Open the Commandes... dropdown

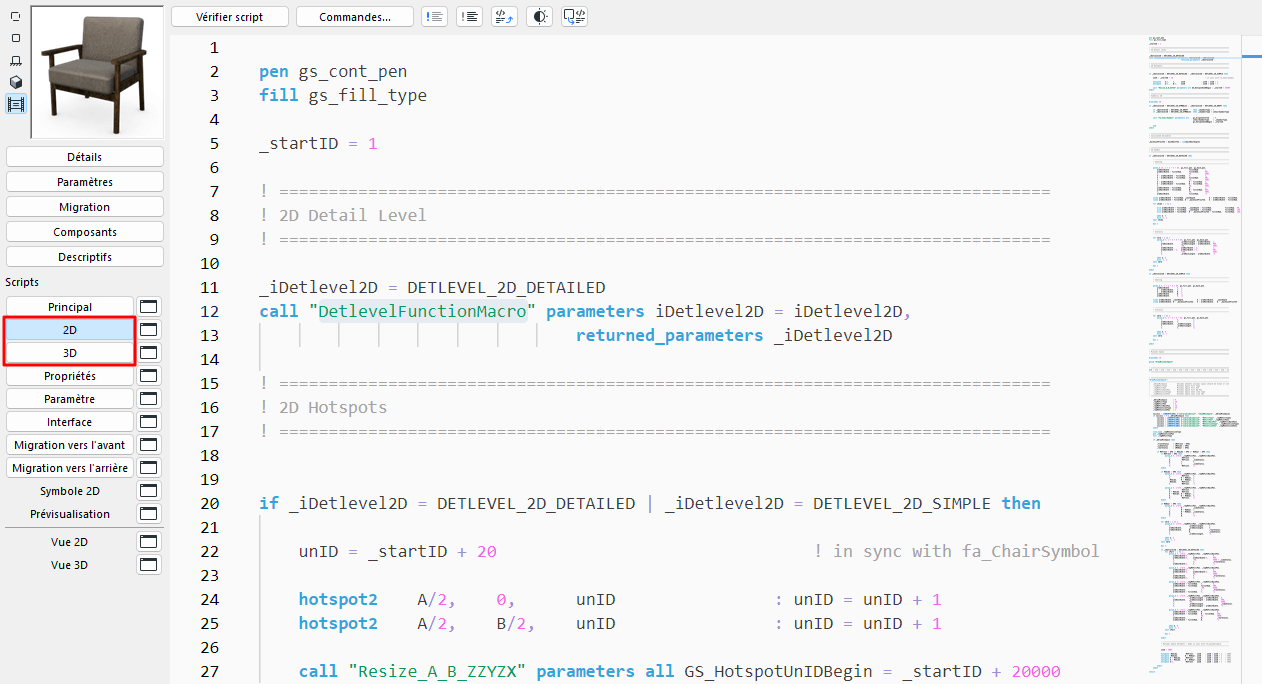click(x=354, y=16)
